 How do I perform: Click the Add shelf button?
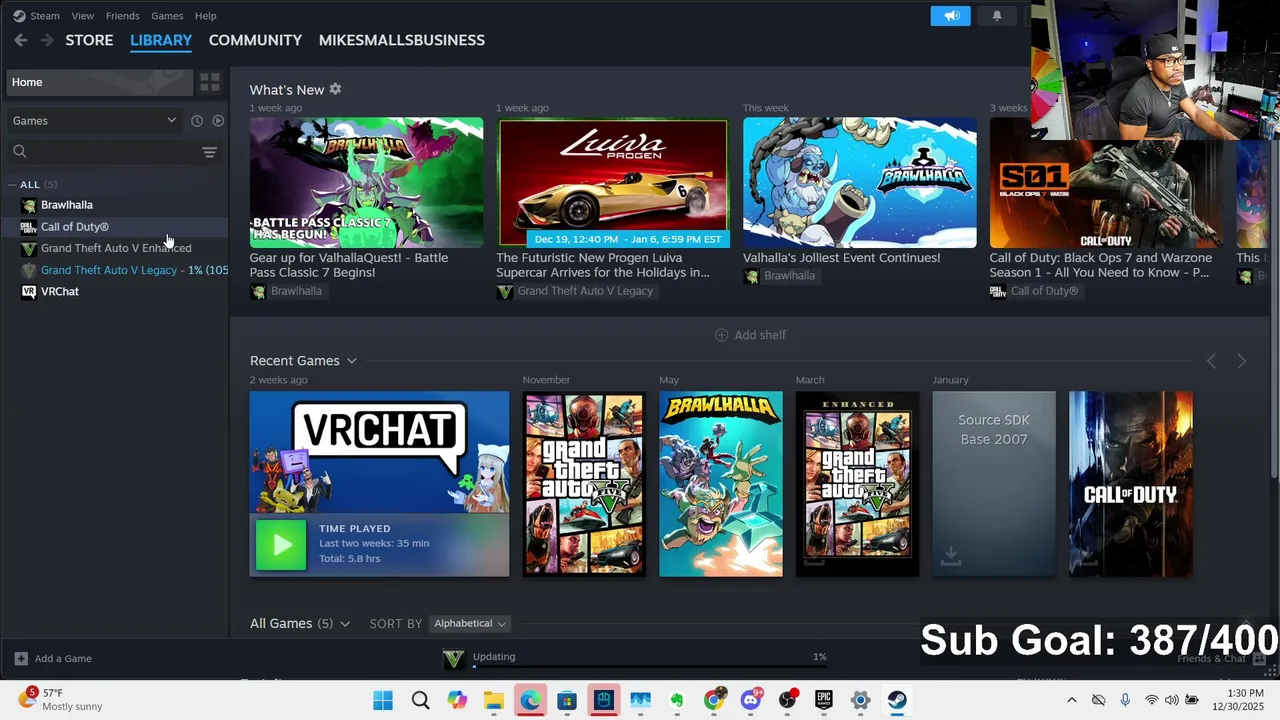tap(750, 335)
